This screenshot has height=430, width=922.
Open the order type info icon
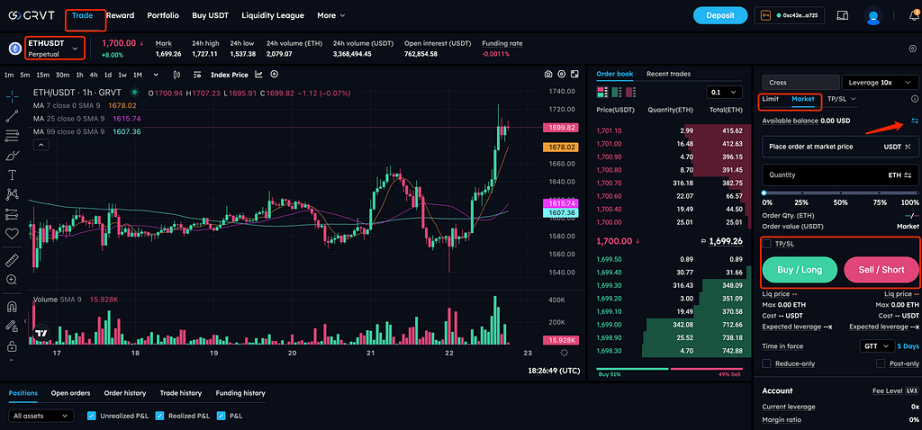coord(914,99)
